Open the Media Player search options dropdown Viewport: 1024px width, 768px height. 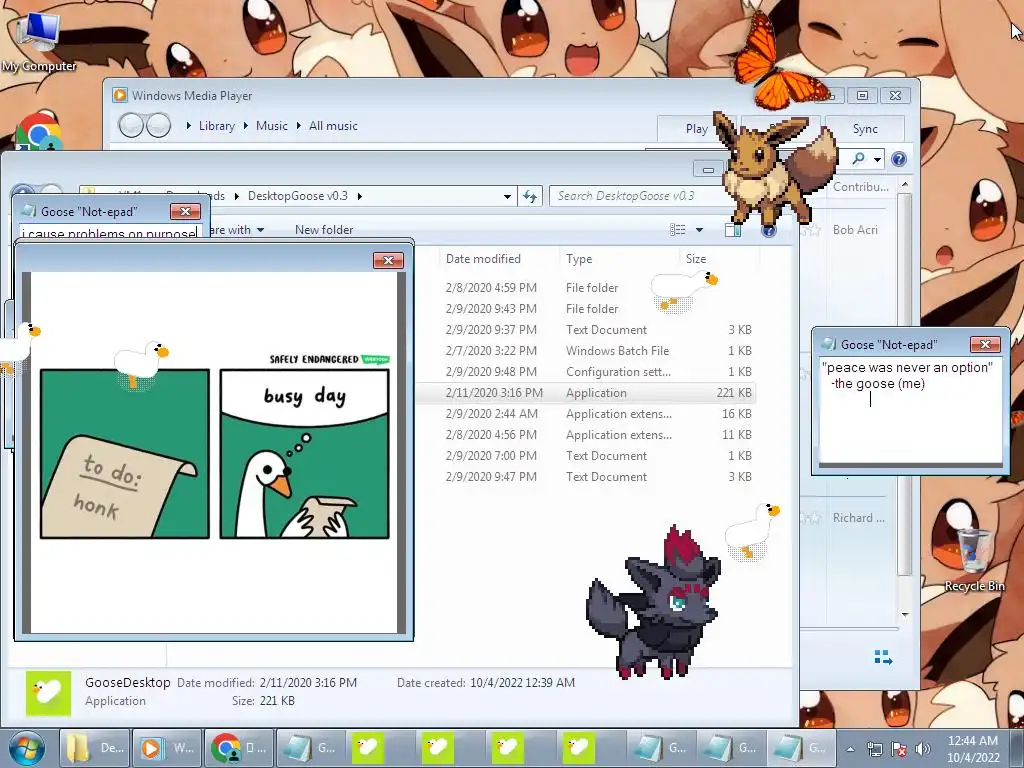click(878, 159)
